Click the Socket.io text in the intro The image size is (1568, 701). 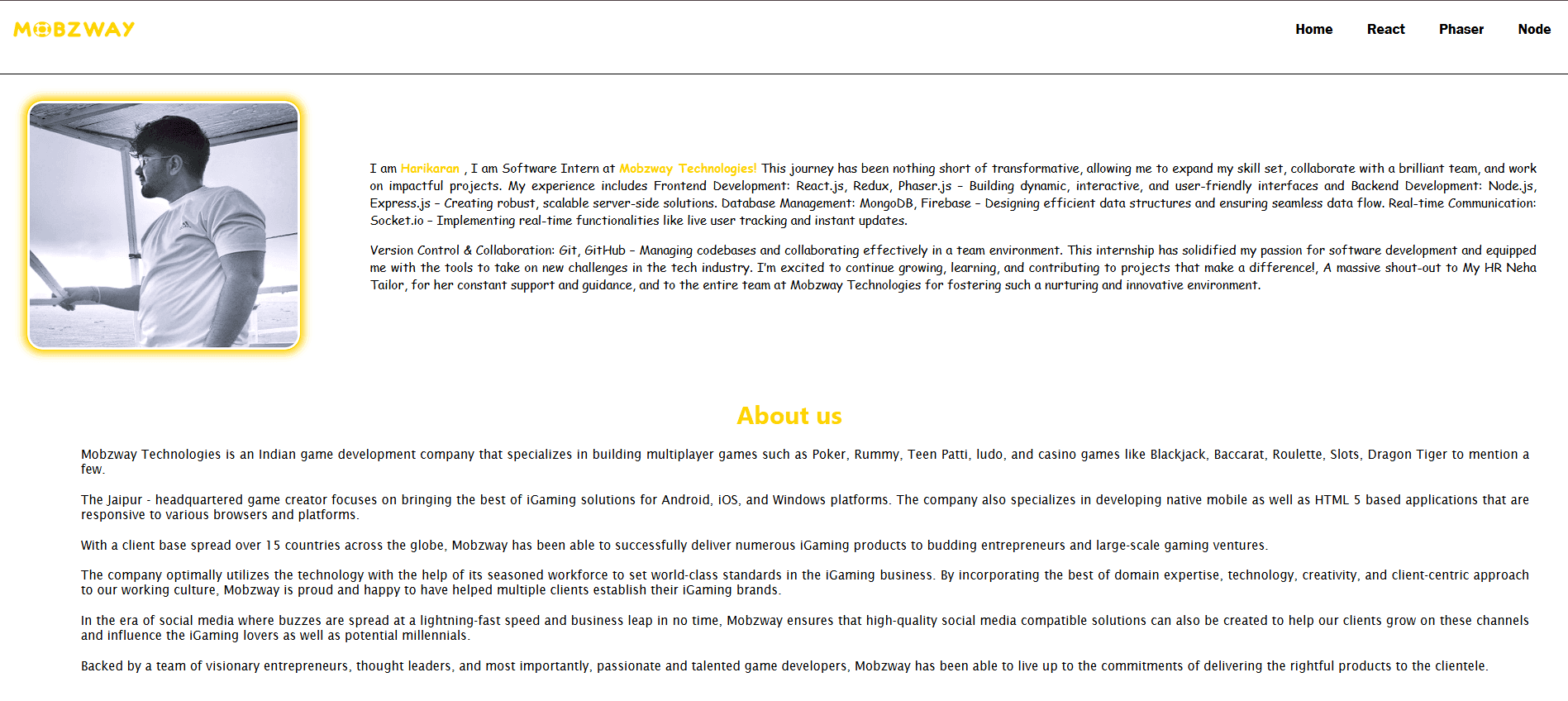[397, 221]
